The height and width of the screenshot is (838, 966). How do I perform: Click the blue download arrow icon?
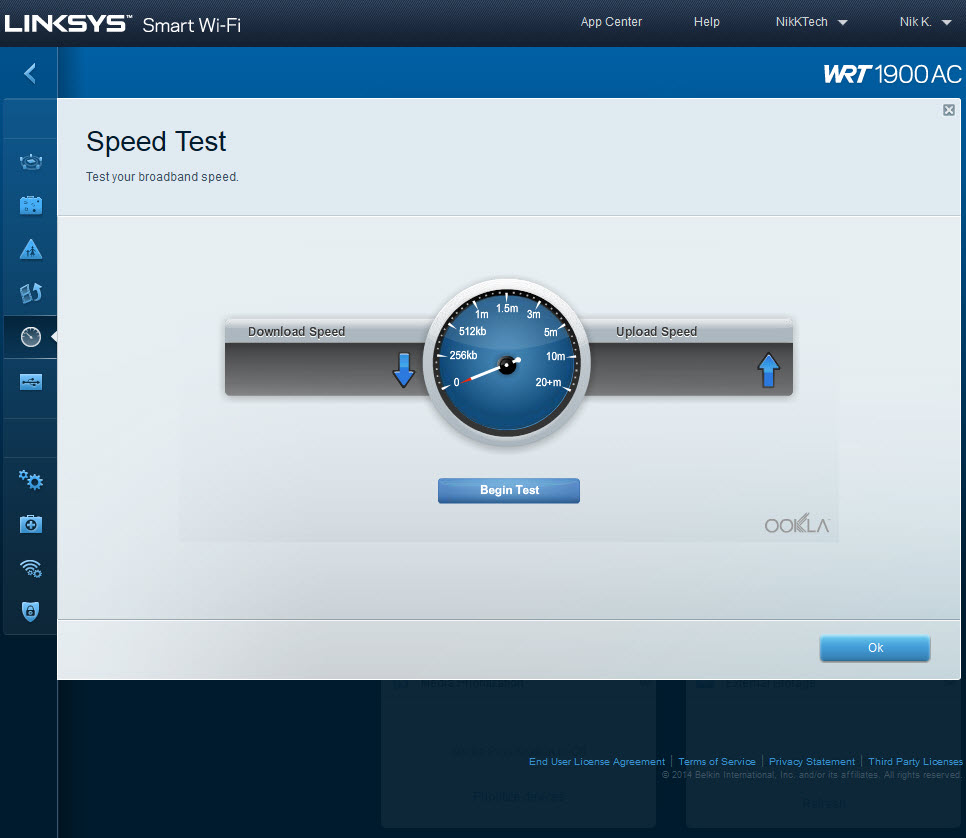pyautogui.click(x=404, y=370)
